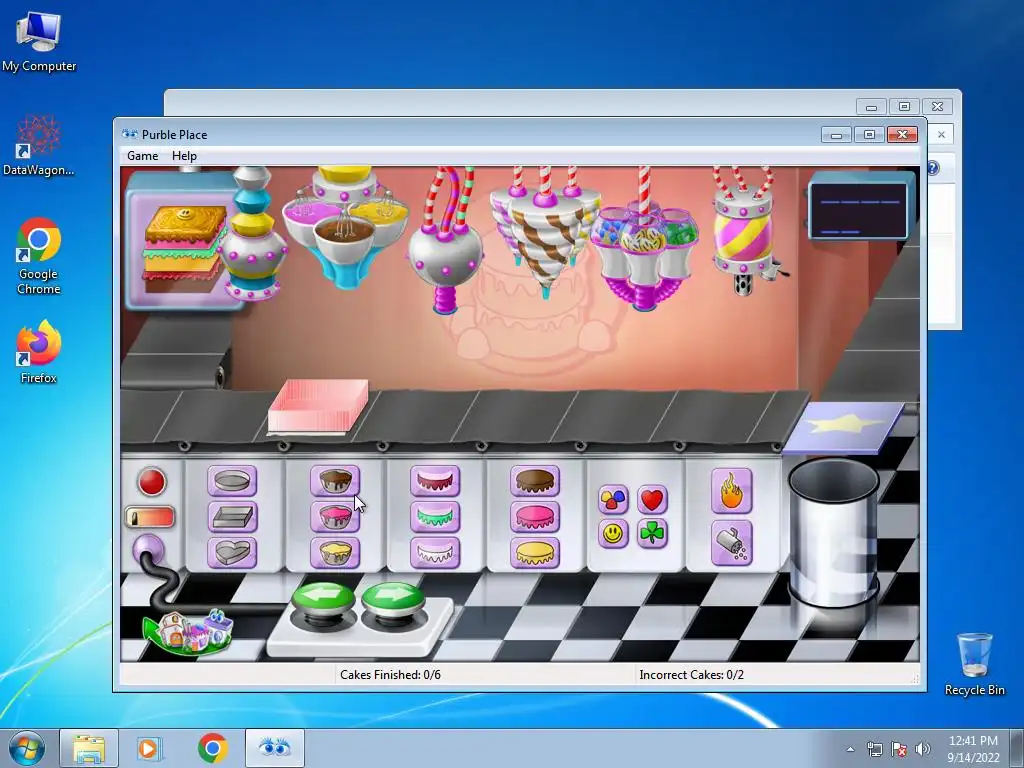Add the red heart decoration

[x=652, y=500]
